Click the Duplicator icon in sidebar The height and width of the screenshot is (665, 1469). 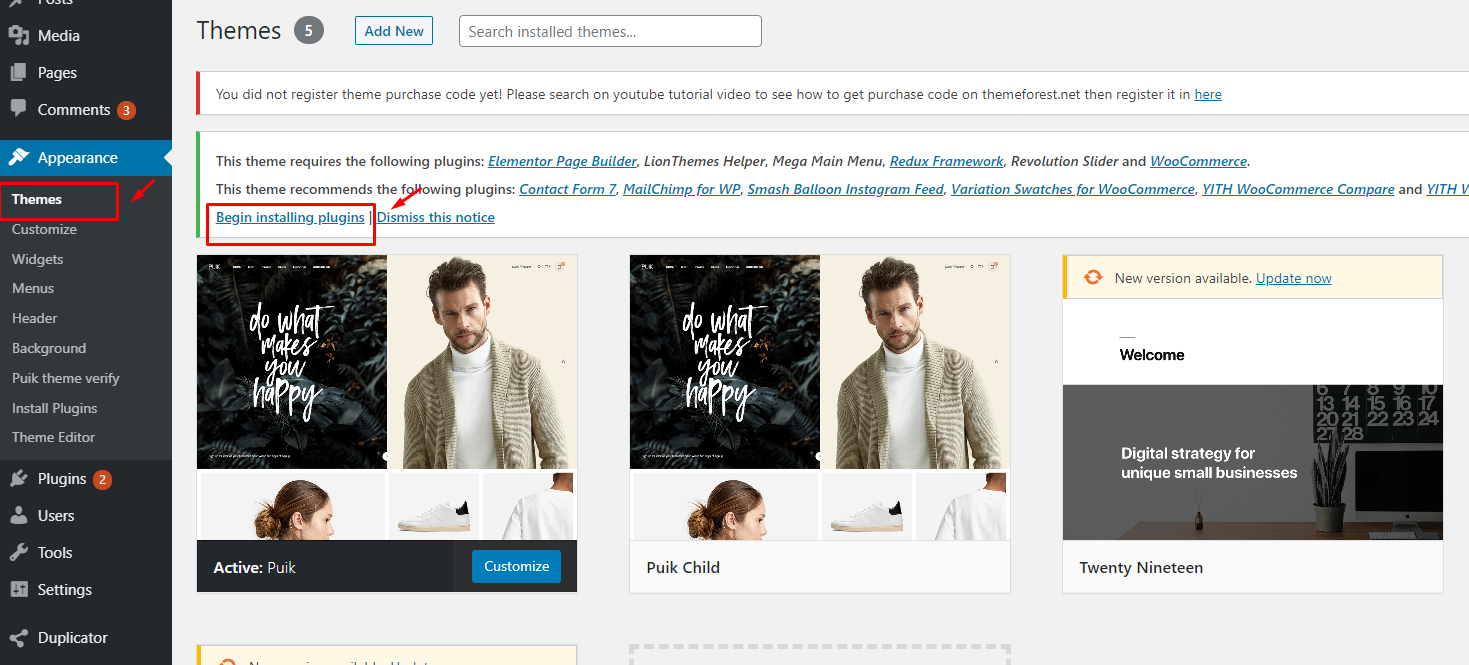coord(18,638)
